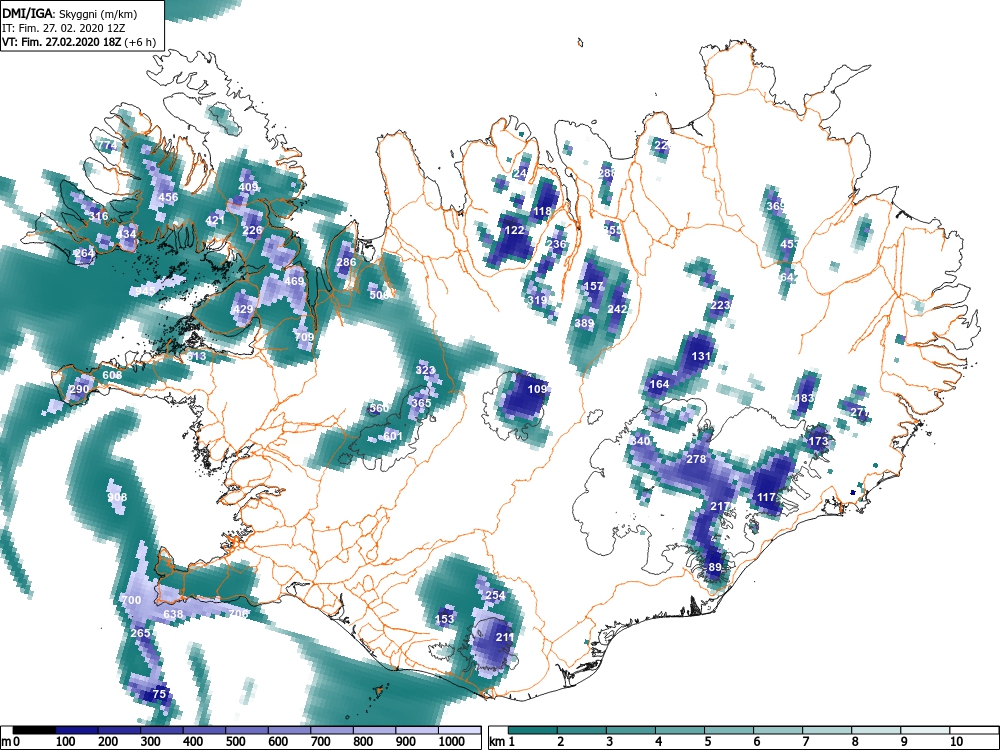Select the map label '223'
1000x750 pixels.
(x=720, y=305)
